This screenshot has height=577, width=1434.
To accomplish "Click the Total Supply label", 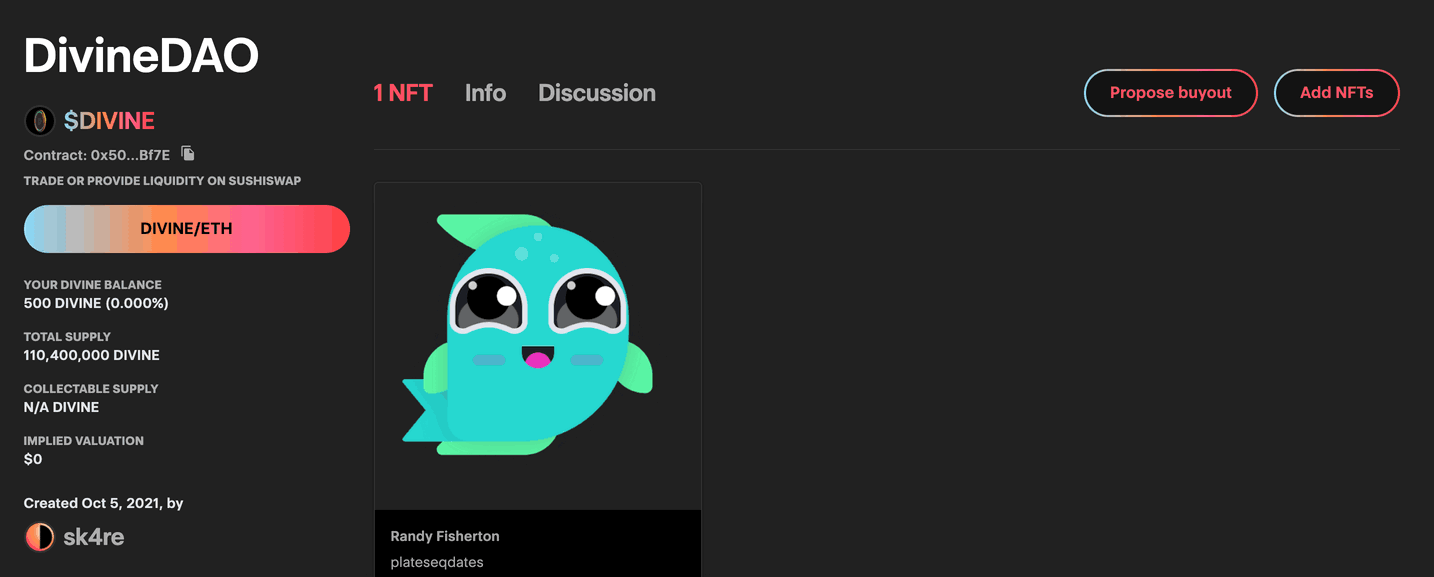I will click(x=67, y=337).
